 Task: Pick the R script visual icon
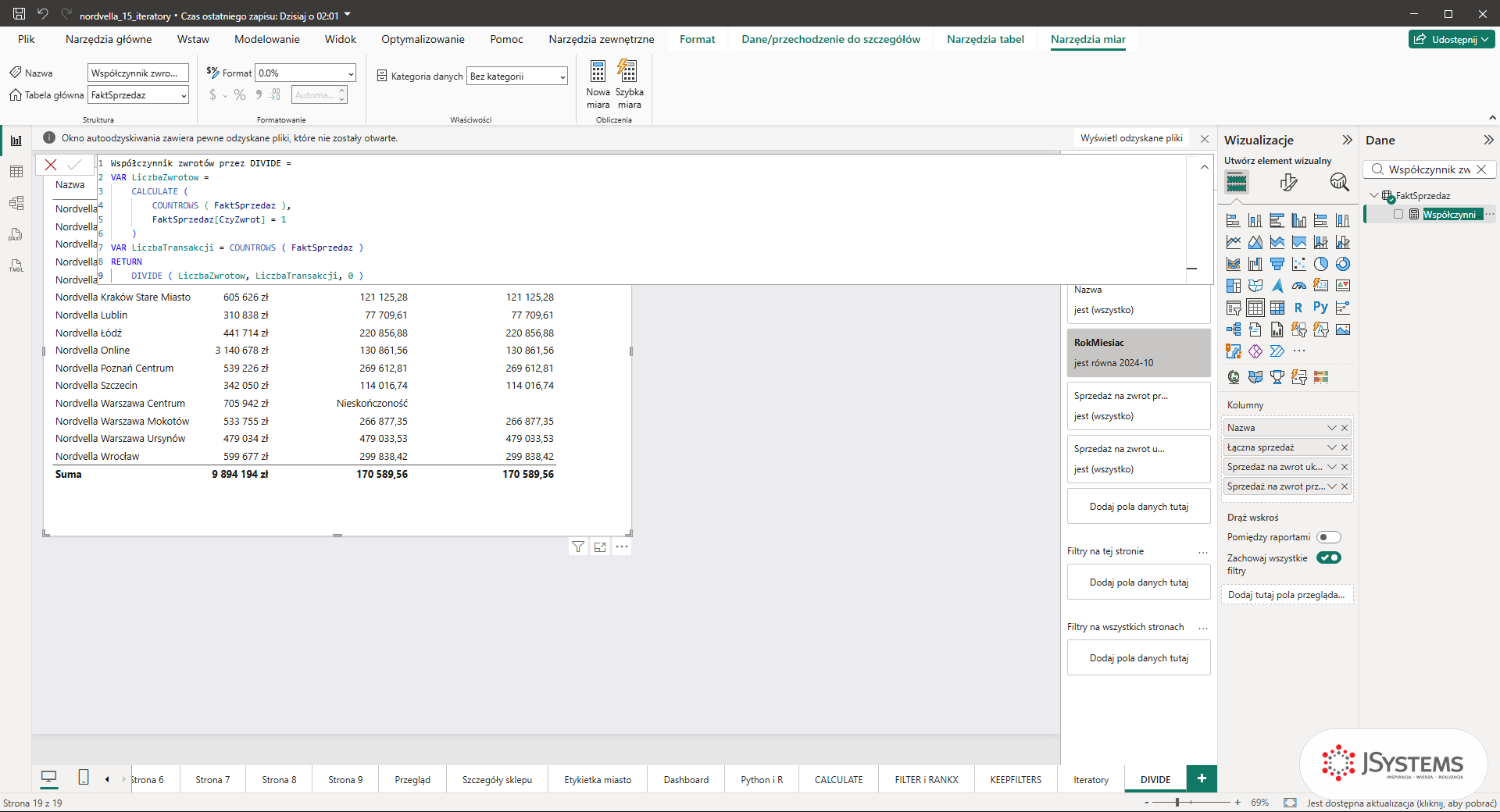1298,308
